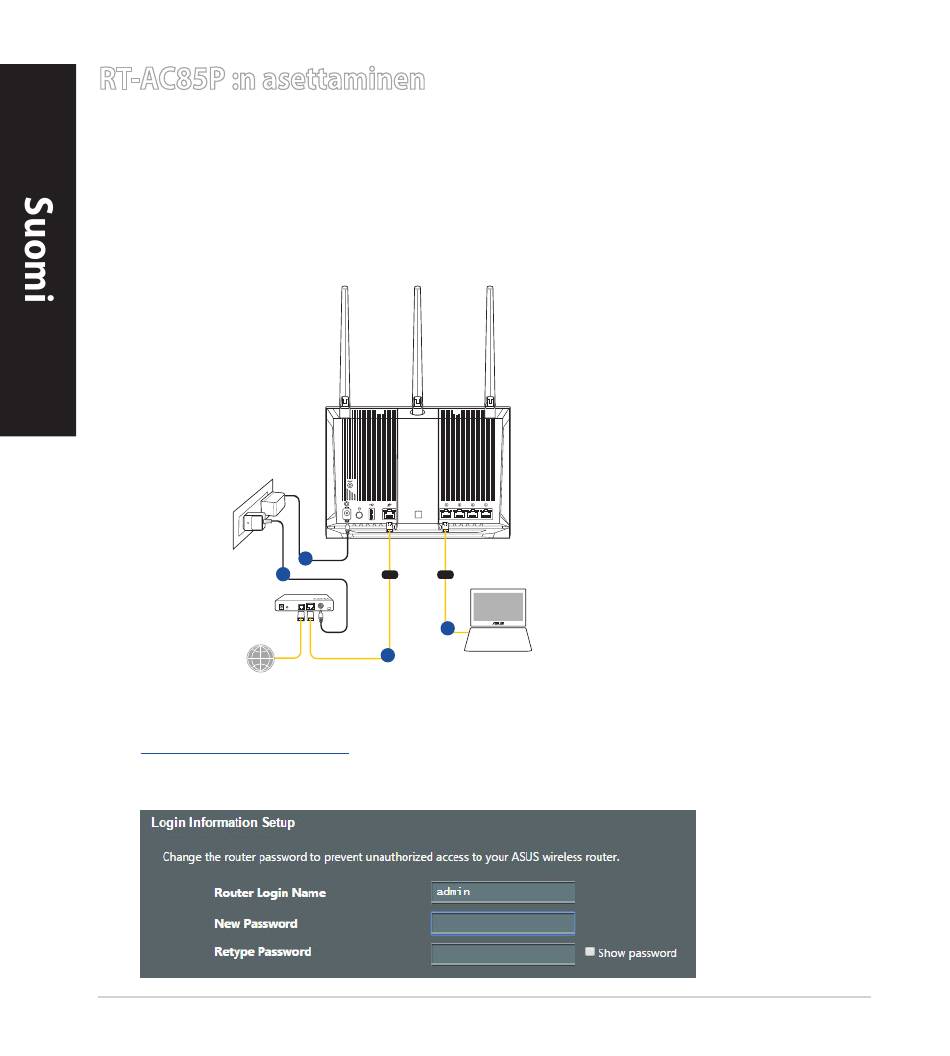Focus the New Password input field
This screenshot has width=950, height=1056.
[502, 923]
